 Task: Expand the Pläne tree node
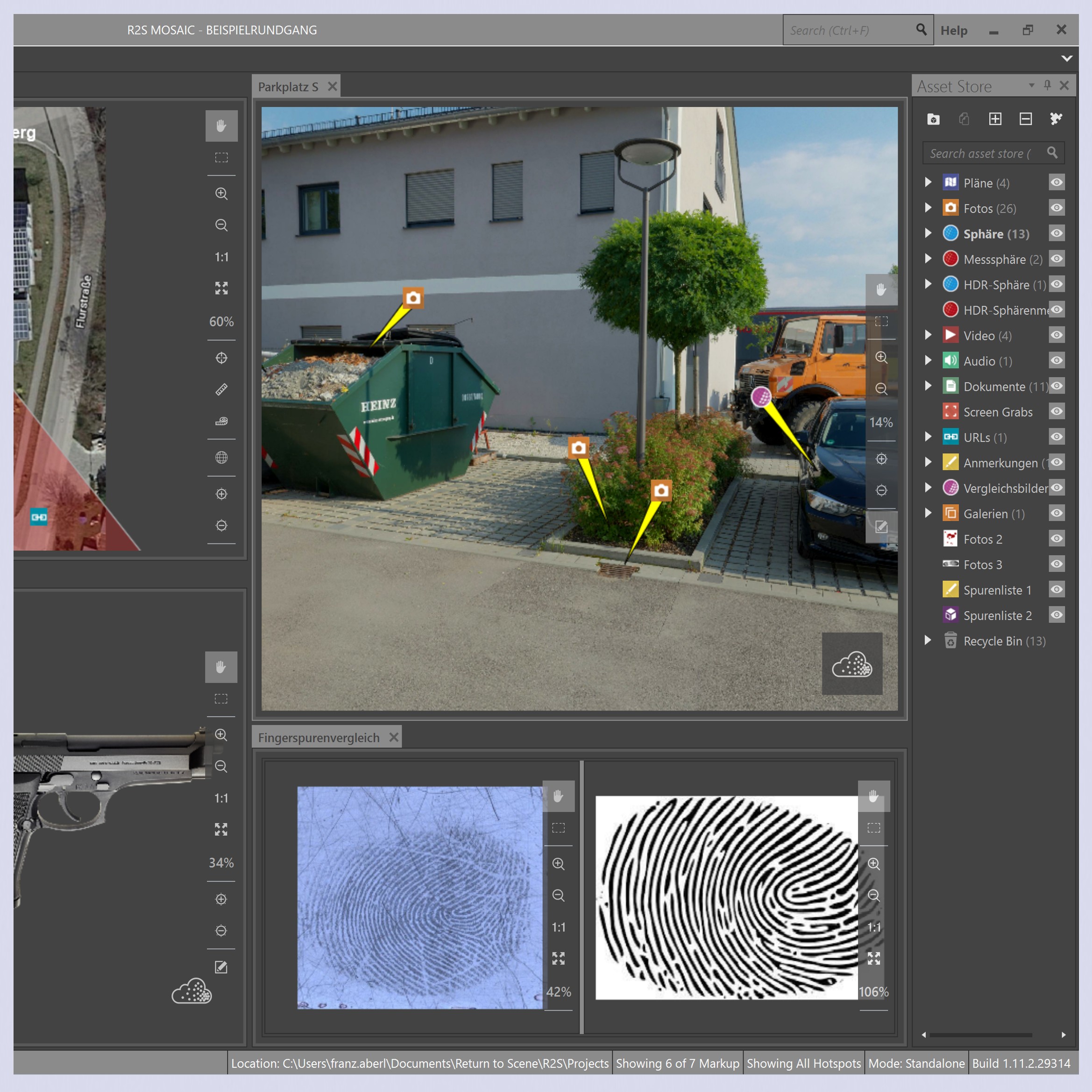(x=928, y=183)
